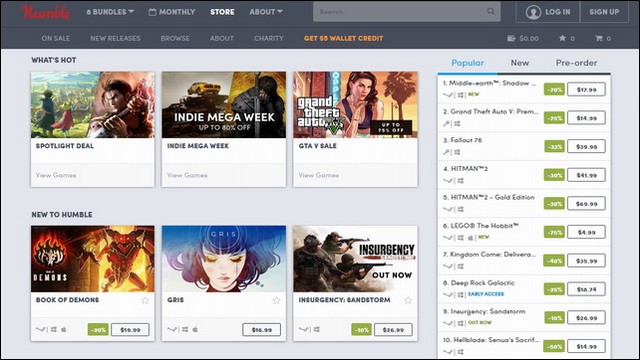
Task: Open the Browse page
Action: [x=175, y=38]
